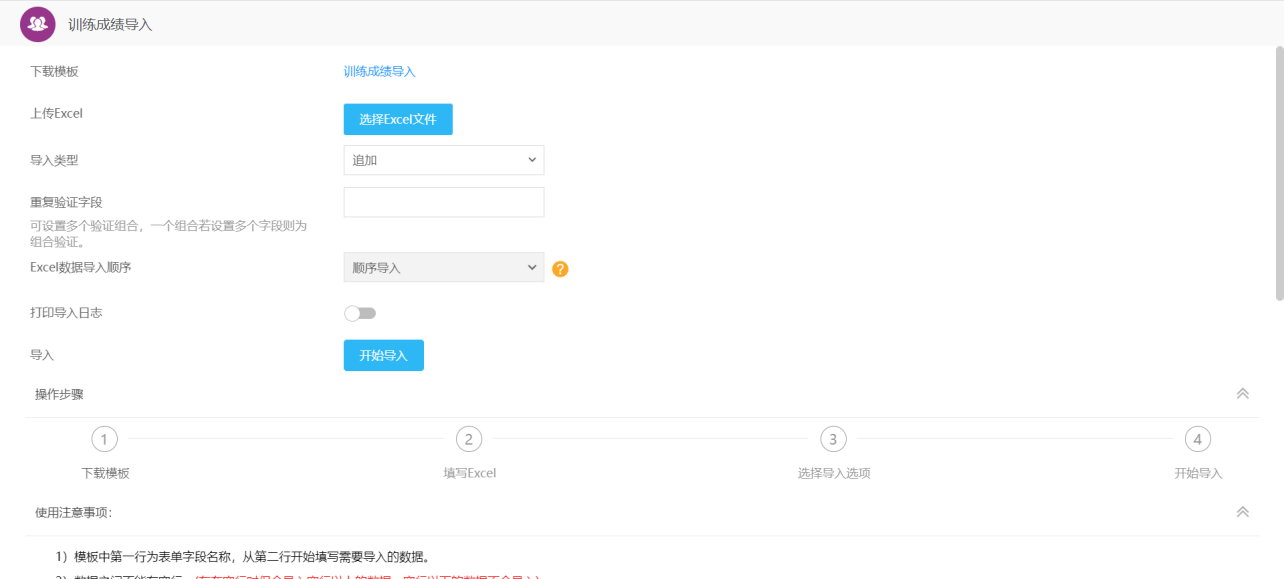Viewport: 1284px width, 579px height.
Task: Click the purple group icon in the header
Action: click(37, 22)
